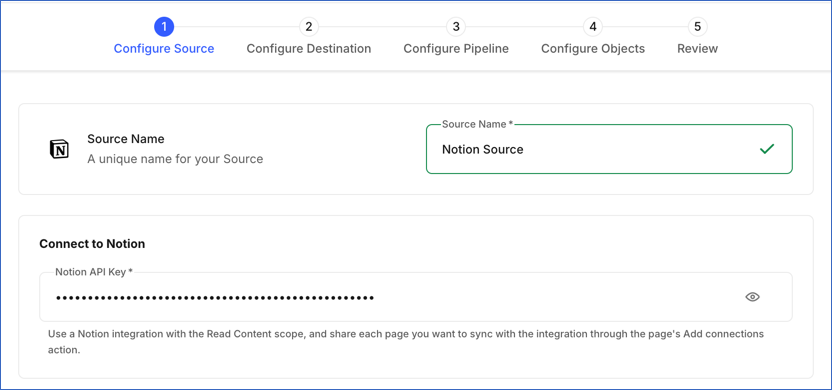Switch to the Configure Objects step label
This screenshot has height=390, width=832.
tap(593, 49)
